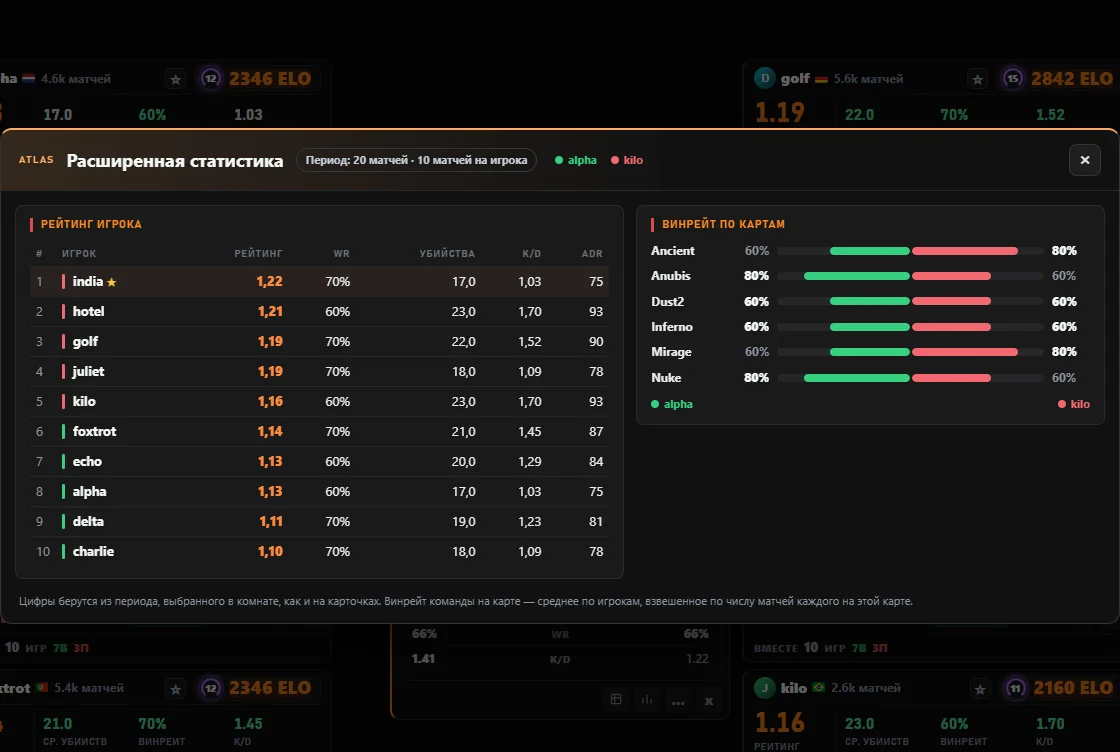The height and width of the screenshot is (752, 1120).
Task: Click the 2160 ELO value on the kilo card
Action: [x=1073, y=688]
